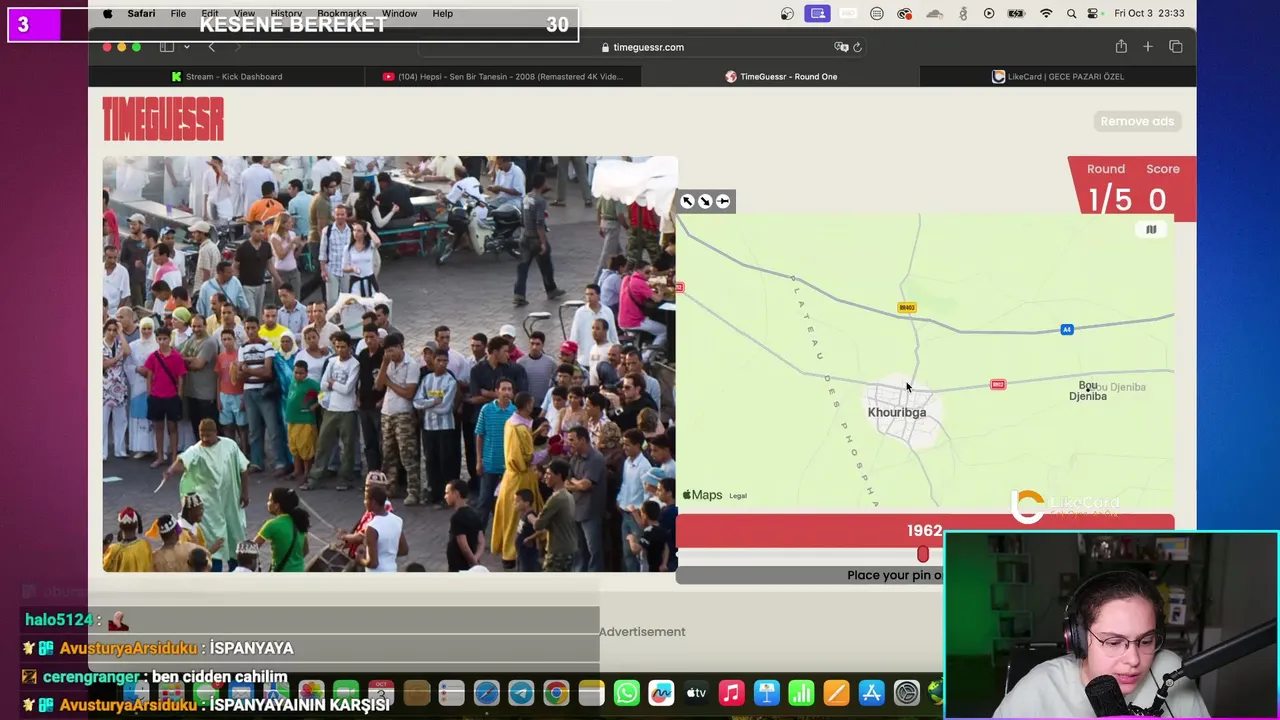
Task: Click the Remove ads button
Action: [x=1137, y=121]
